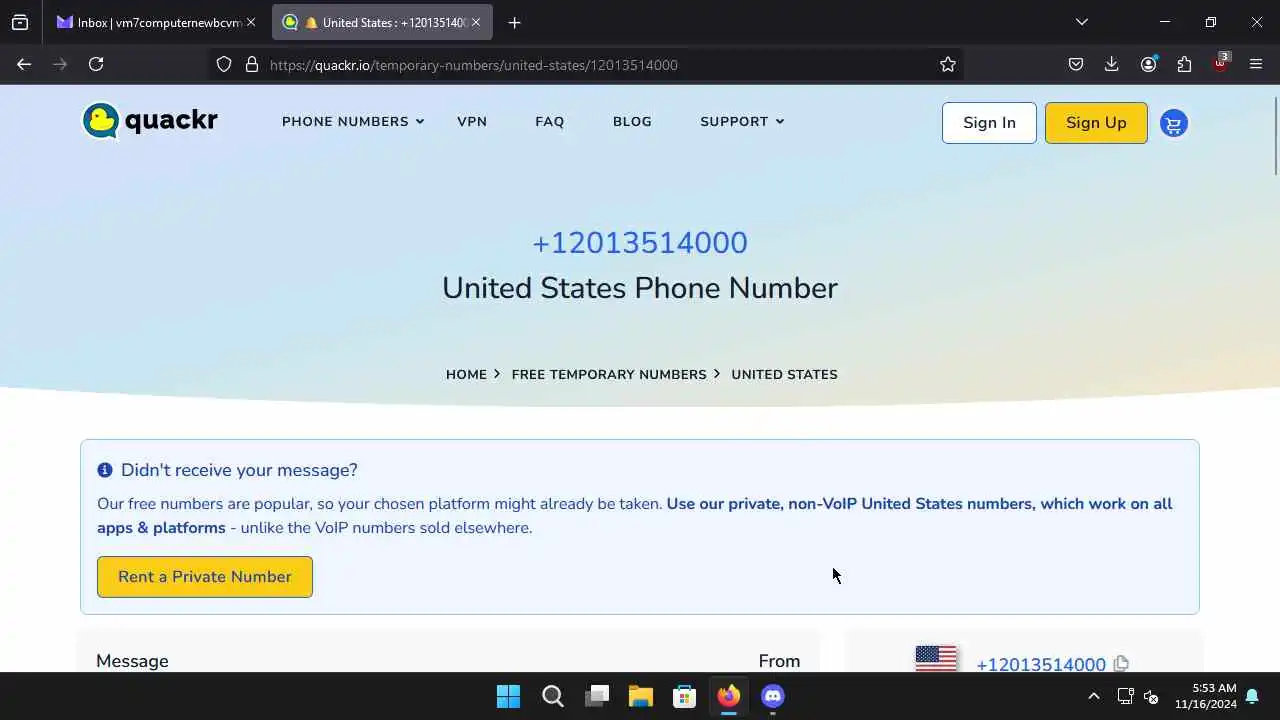
Task: Open the Pocket save icon
Action: click(1076, 64)
